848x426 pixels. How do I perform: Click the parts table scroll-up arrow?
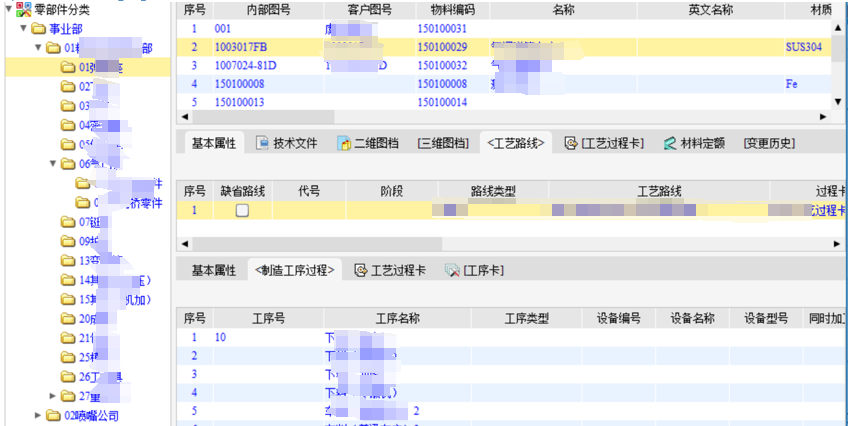[x=838, y=28]
